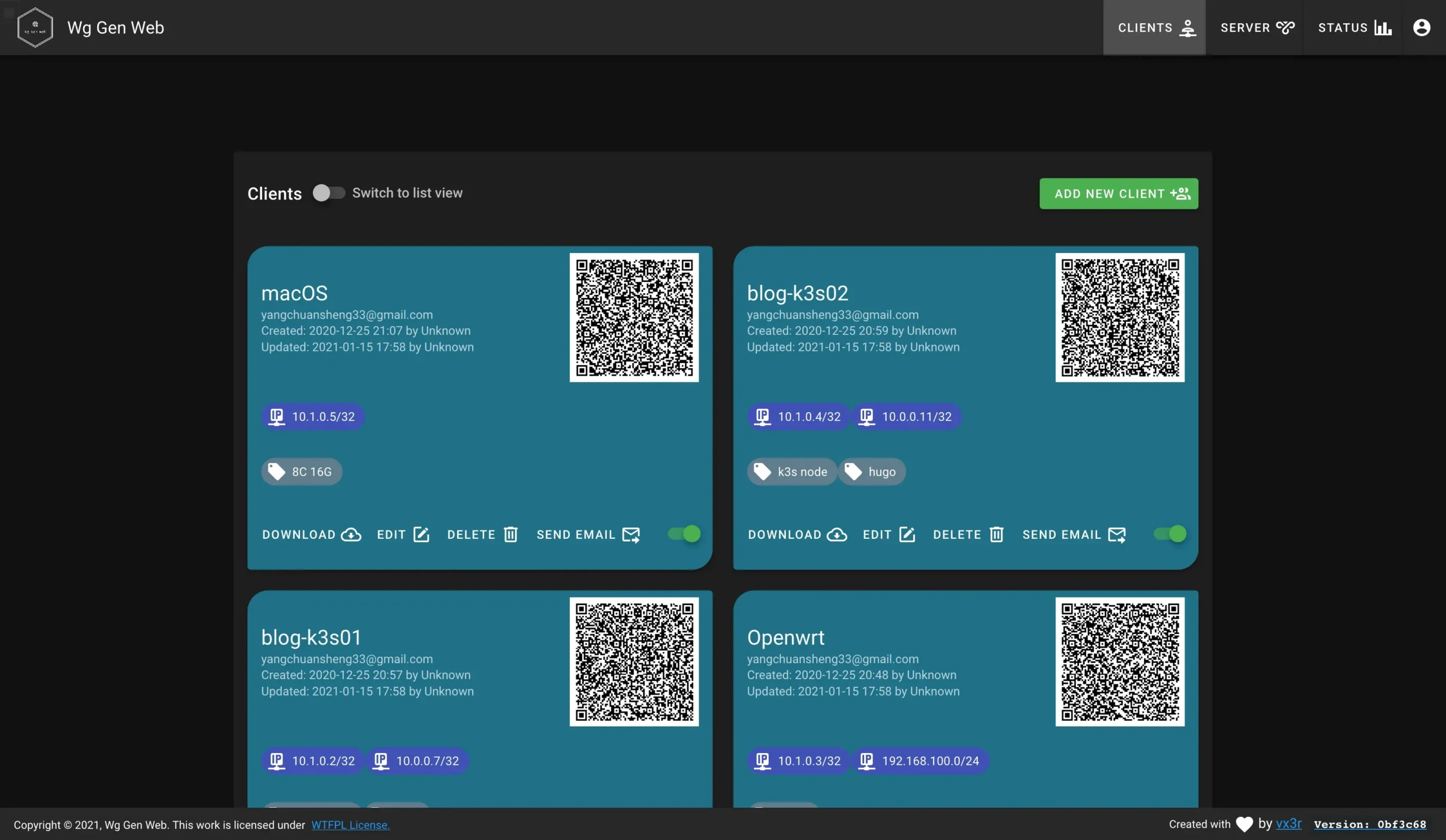The width and height of the screenshot is (1446, 840).
Task: Open the user account icon in header
Action: tap(1421, 27)
